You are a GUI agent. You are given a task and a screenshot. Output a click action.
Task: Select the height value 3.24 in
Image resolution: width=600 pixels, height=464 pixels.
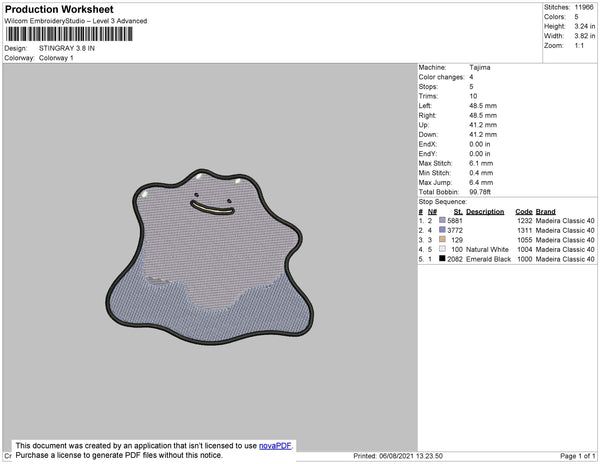coord(585,26)
